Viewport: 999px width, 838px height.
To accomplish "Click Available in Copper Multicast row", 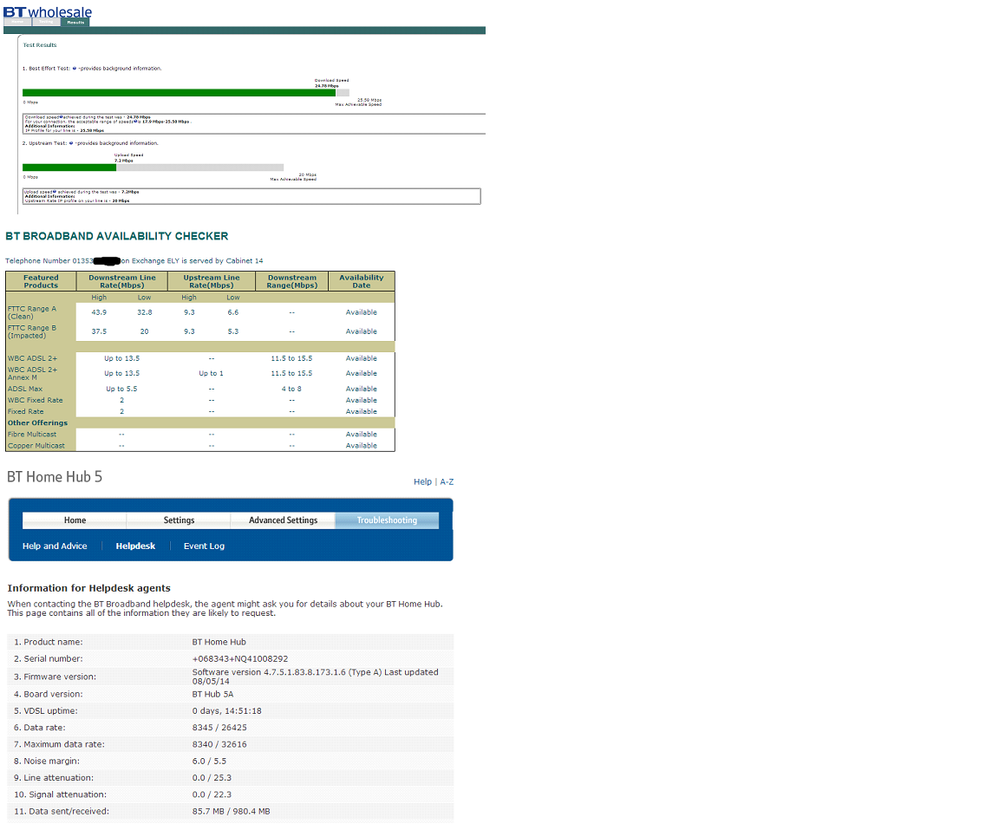I will click(361, 446).
